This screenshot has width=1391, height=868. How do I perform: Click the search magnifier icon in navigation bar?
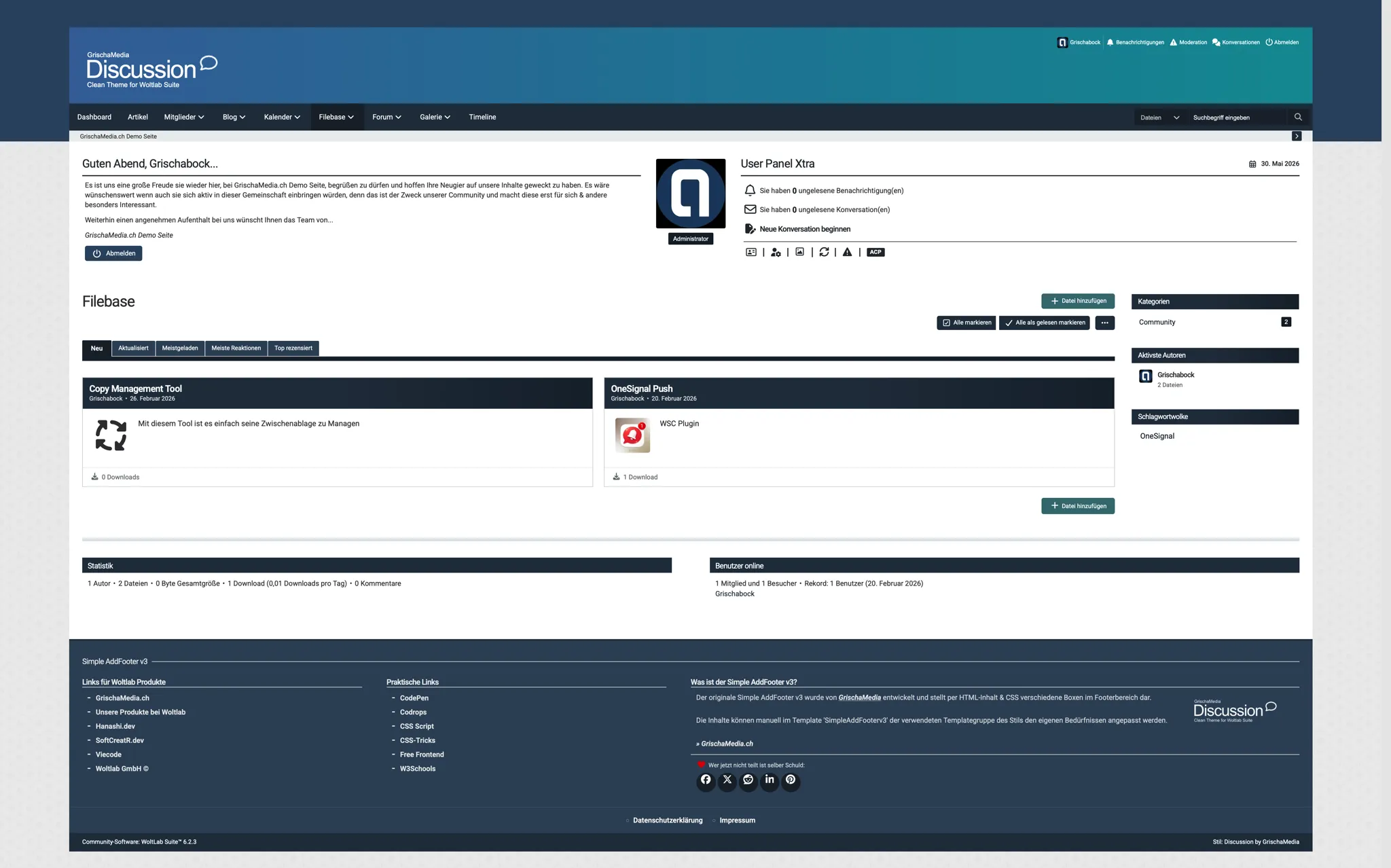pyautogui.click(x=1298, y=117)
